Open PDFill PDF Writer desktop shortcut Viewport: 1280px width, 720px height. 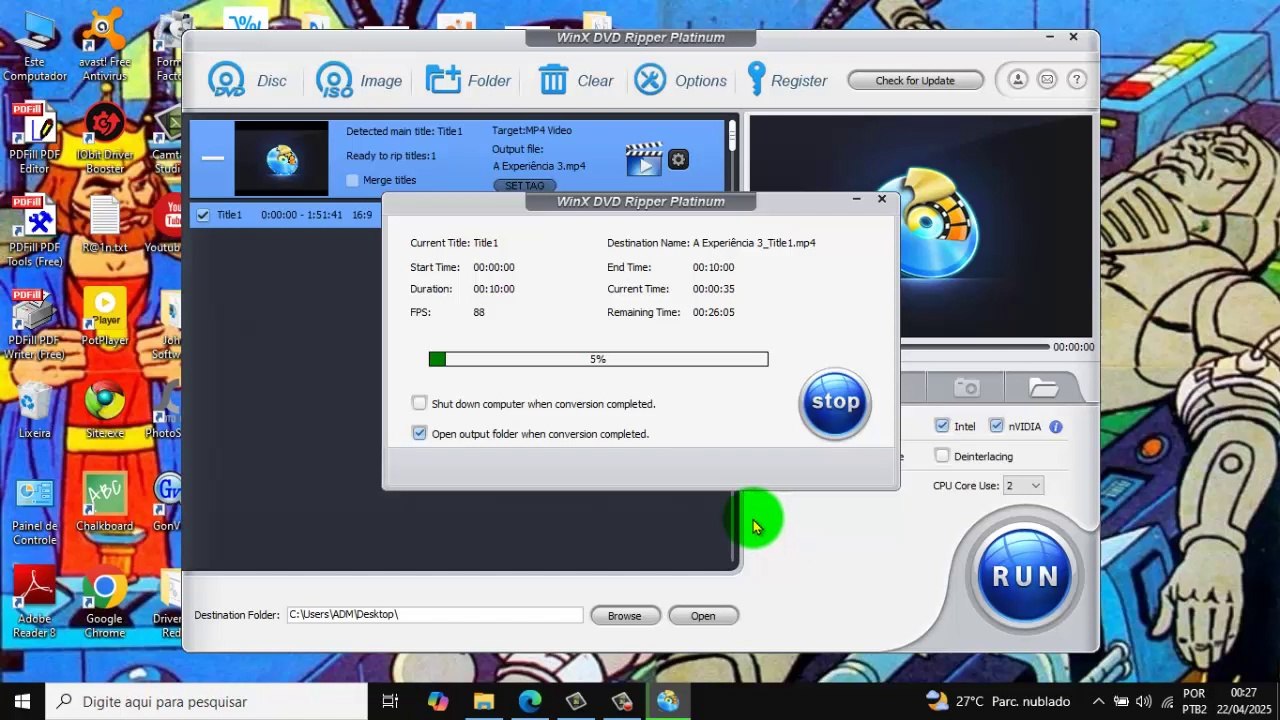34,324
